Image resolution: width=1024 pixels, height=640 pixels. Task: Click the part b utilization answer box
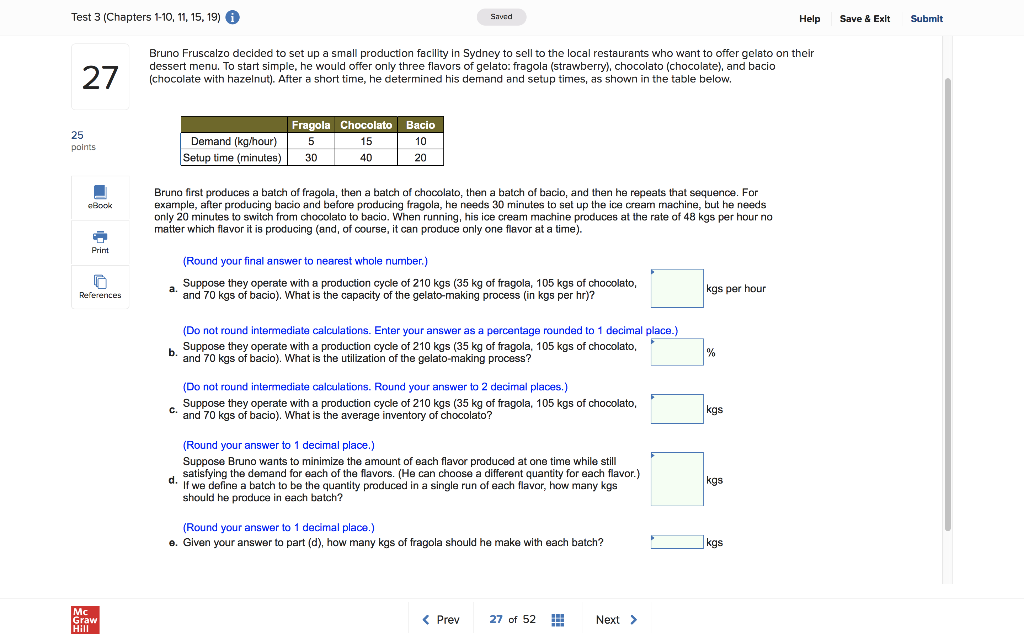click(677, 352)
